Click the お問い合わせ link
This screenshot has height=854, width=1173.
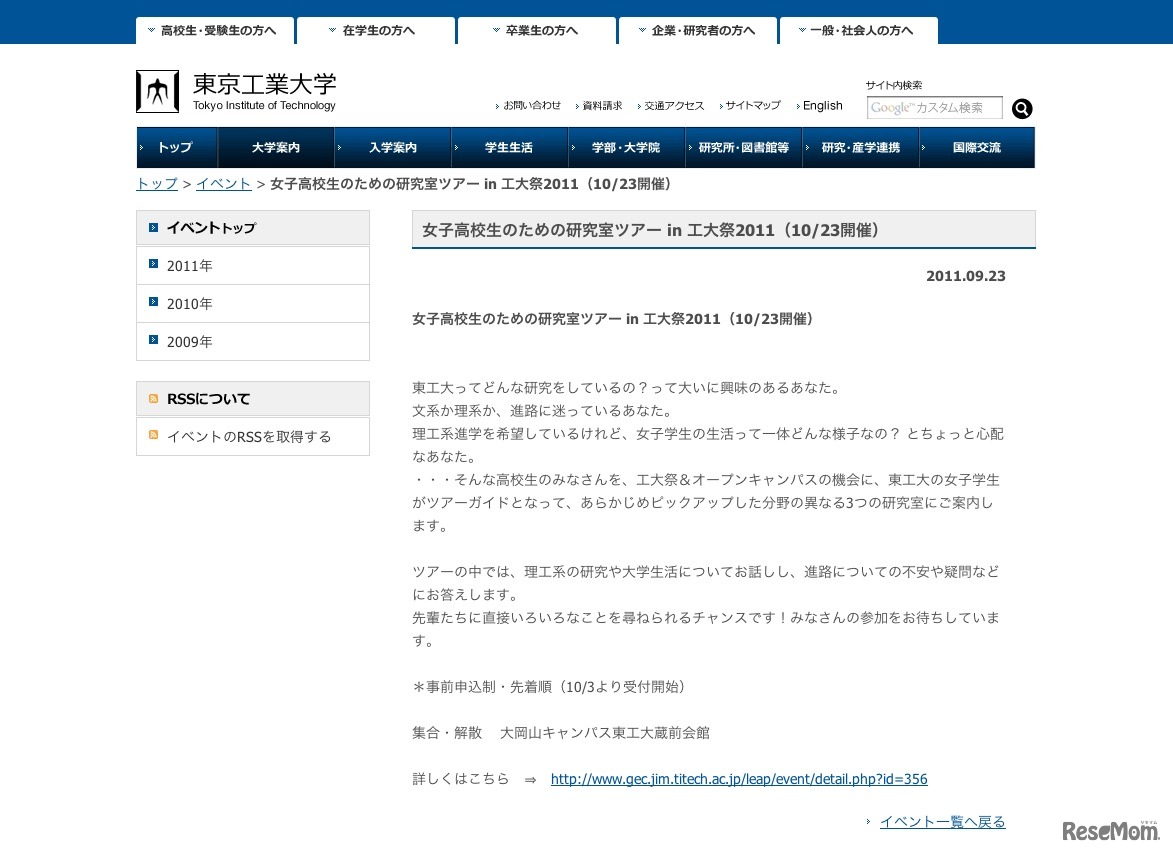tap(532, 105)
